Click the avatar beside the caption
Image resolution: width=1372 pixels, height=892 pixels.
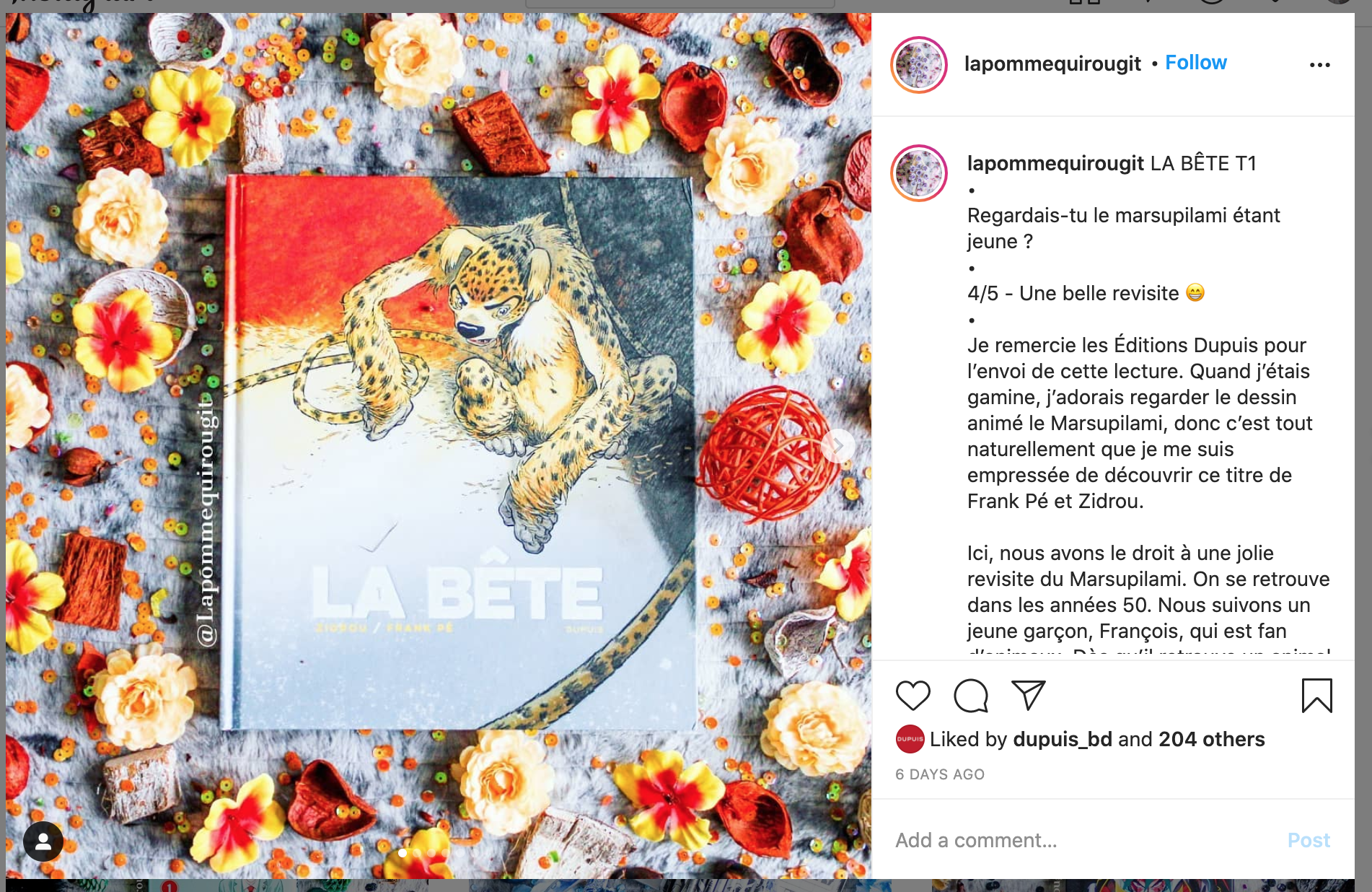(919, 173)
